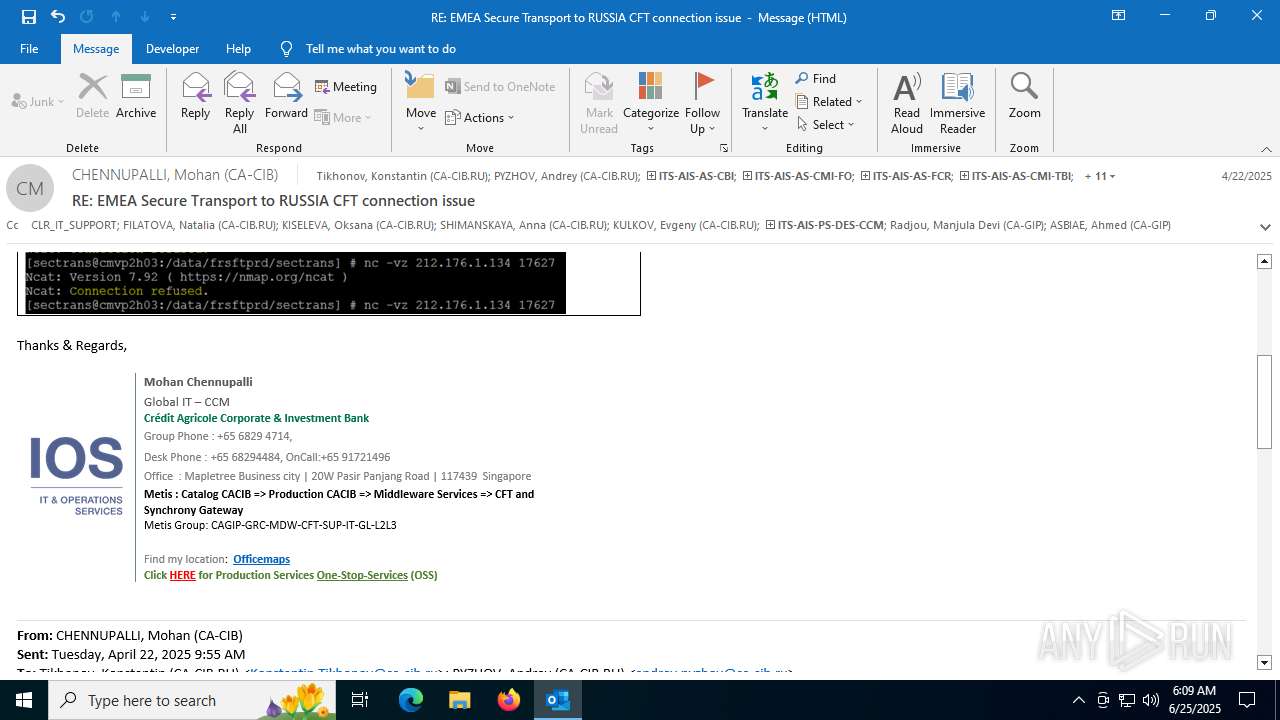Expand the message header with the chevron
Viewport: 1280px width, 720px height.
point(1265,227)
